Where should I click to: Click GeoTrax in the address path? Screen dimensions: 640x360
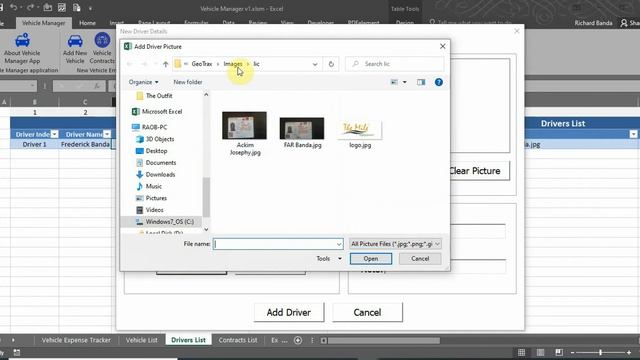pos(202,64)
